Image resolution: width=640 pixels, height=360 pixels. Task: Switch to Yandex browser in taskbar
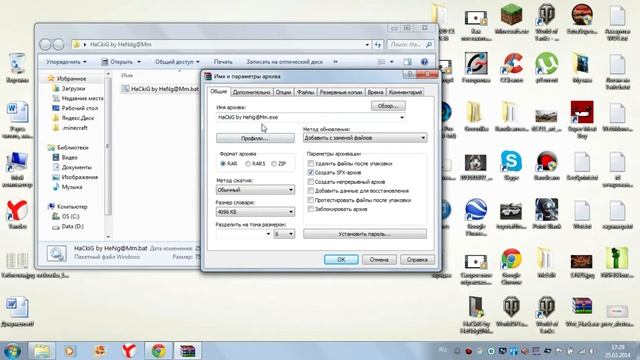click(x=129, y=351)
